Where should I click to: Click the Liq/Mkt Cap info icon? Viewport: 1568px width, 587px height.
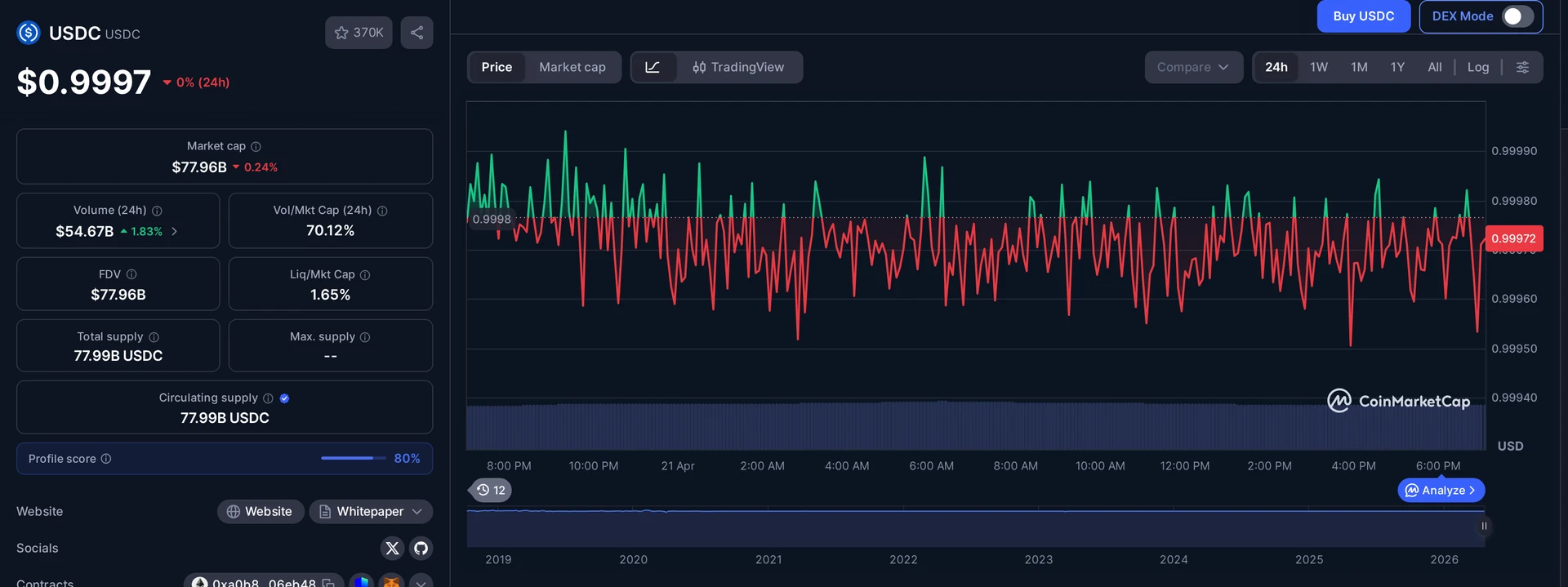[365, 275]
